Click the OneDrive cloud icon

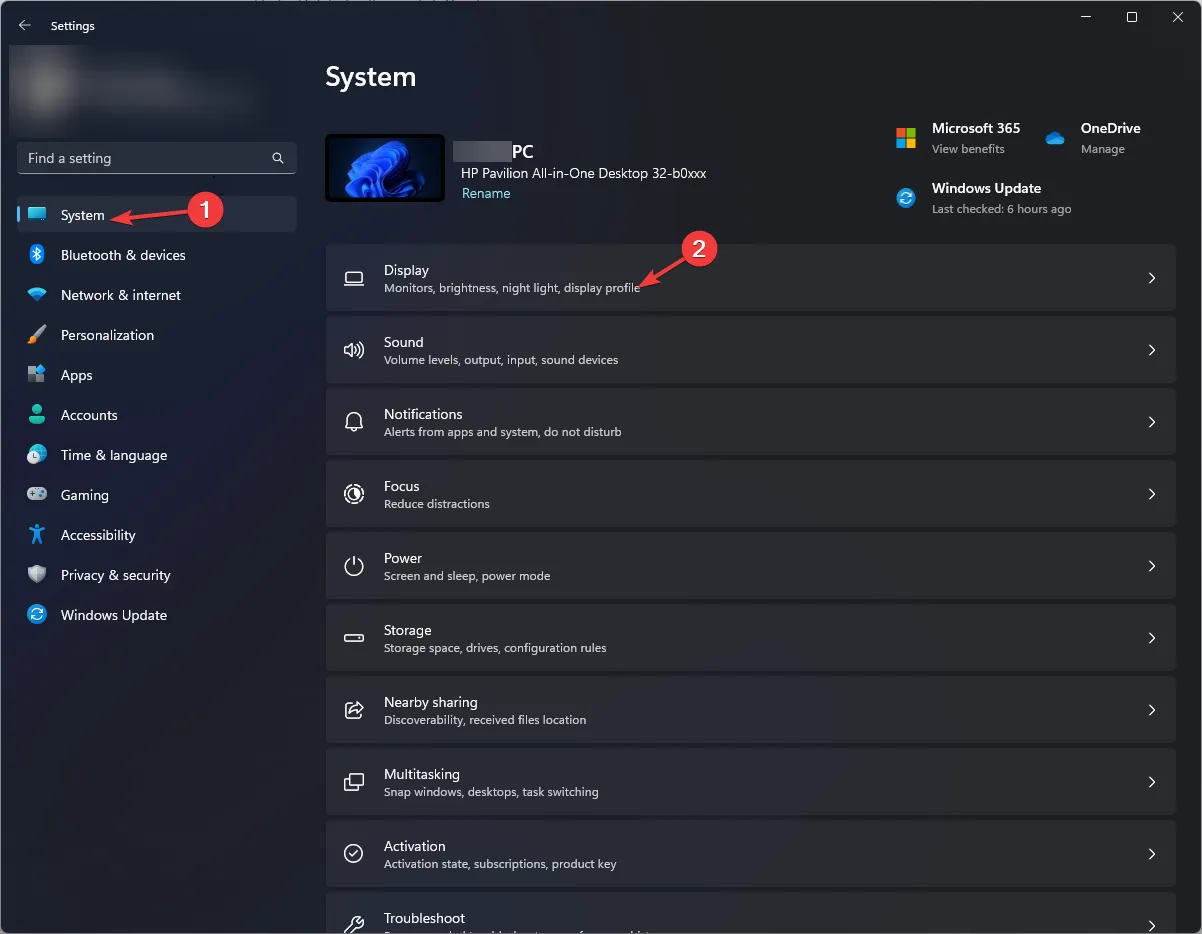[x=1055, y=138]
